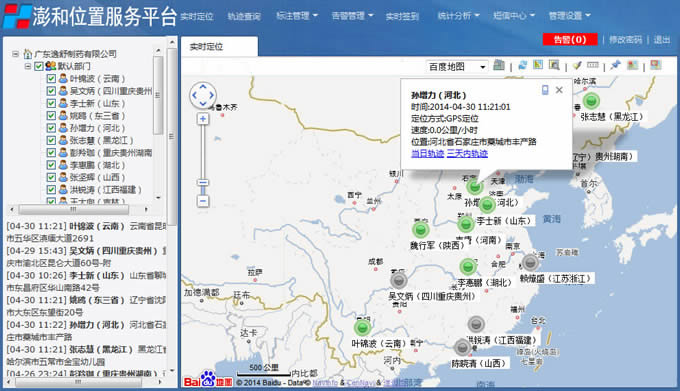This screenshot has width=680, height=391.
Task: Click the magnifier region search toolbar icon
Action: tap(554, 65)
